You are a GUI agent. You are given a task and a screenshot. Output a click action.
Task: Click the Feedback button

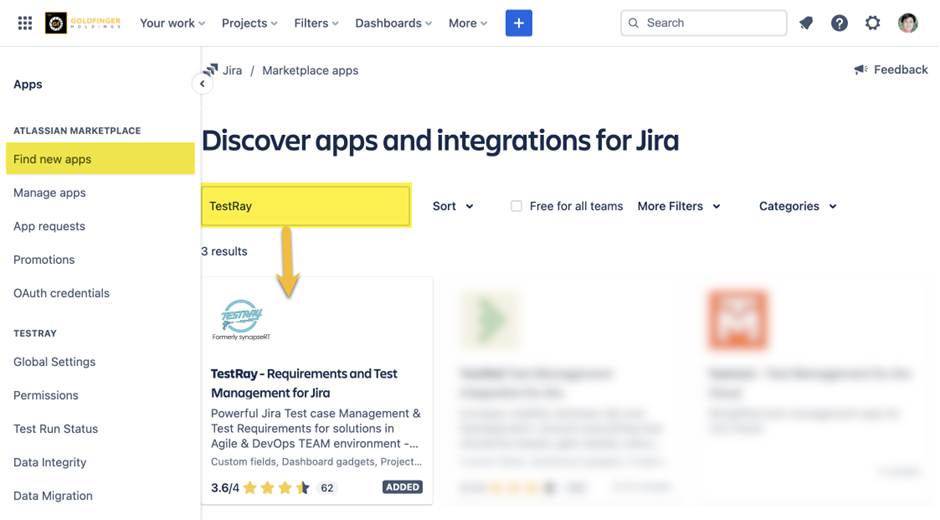tap(890, 70)
